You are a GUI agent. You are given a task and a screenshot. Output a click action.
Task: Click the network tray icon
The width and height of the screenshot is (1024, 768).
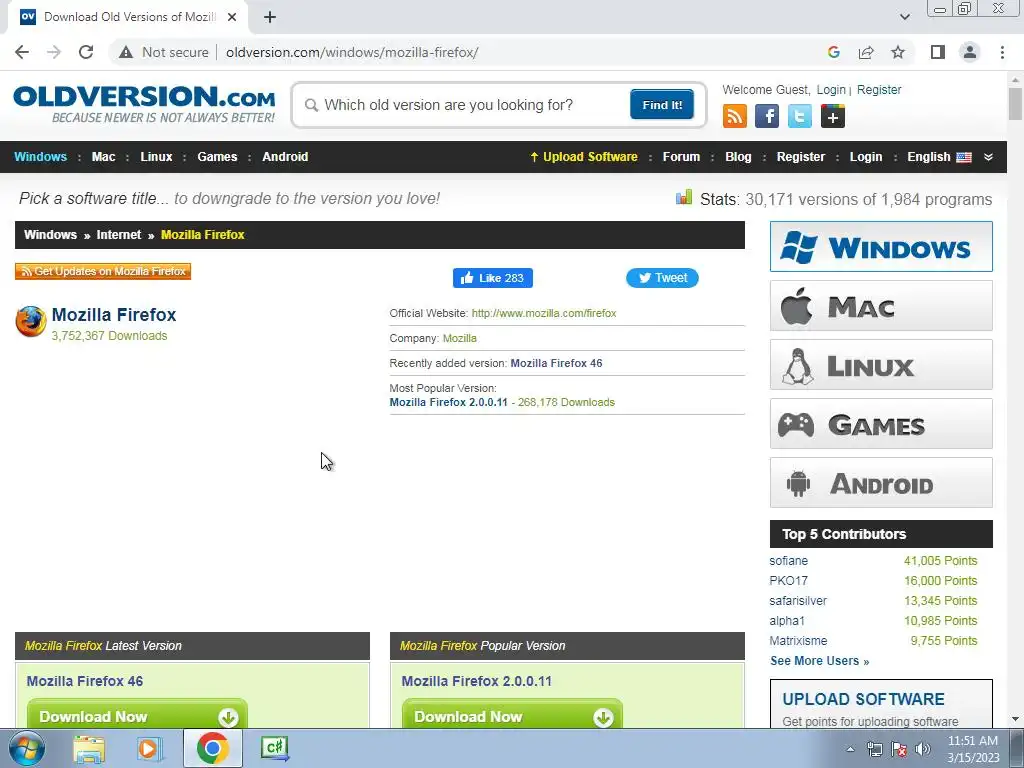874,749
